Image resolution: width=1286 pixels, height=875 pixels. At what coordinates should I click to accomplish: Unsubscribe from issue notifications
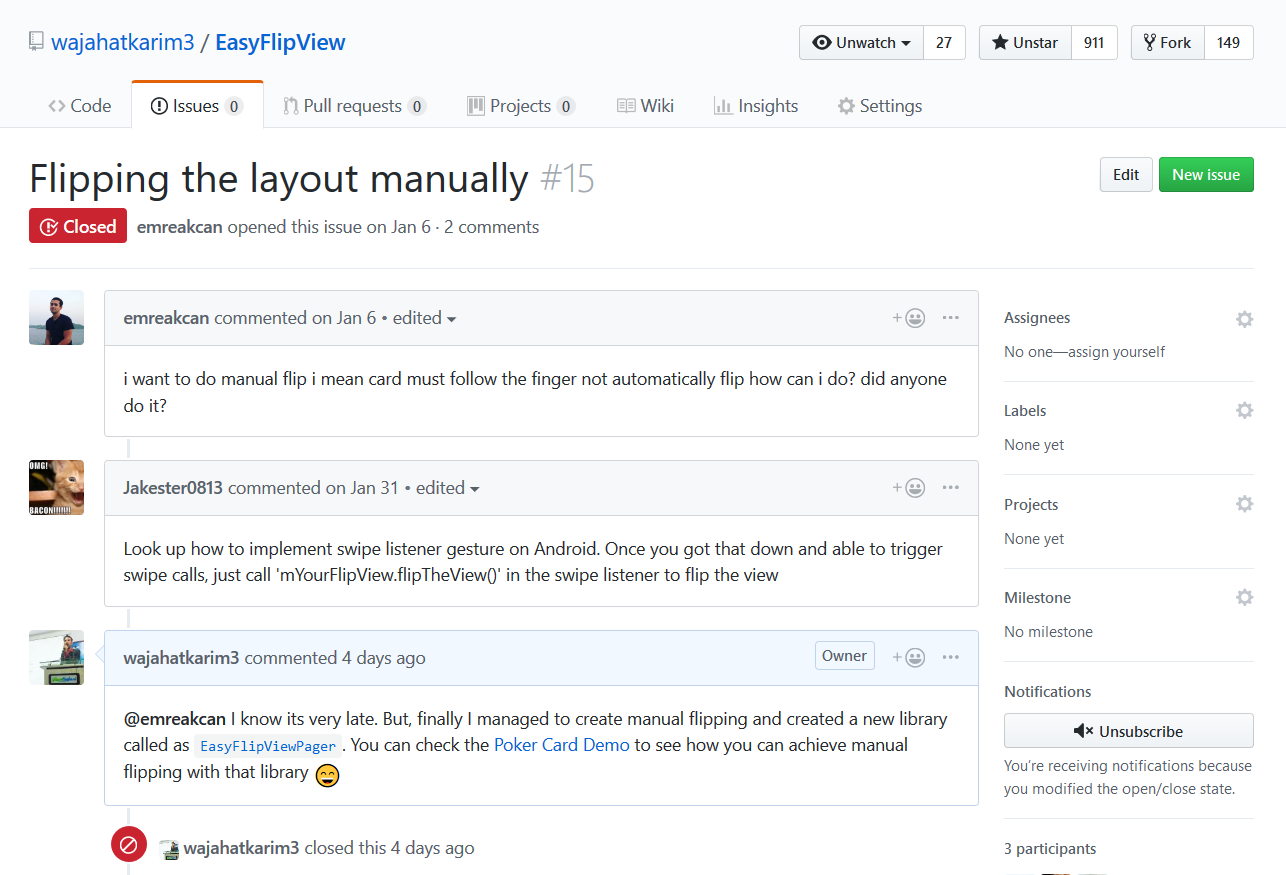(x=1129, y=731)
